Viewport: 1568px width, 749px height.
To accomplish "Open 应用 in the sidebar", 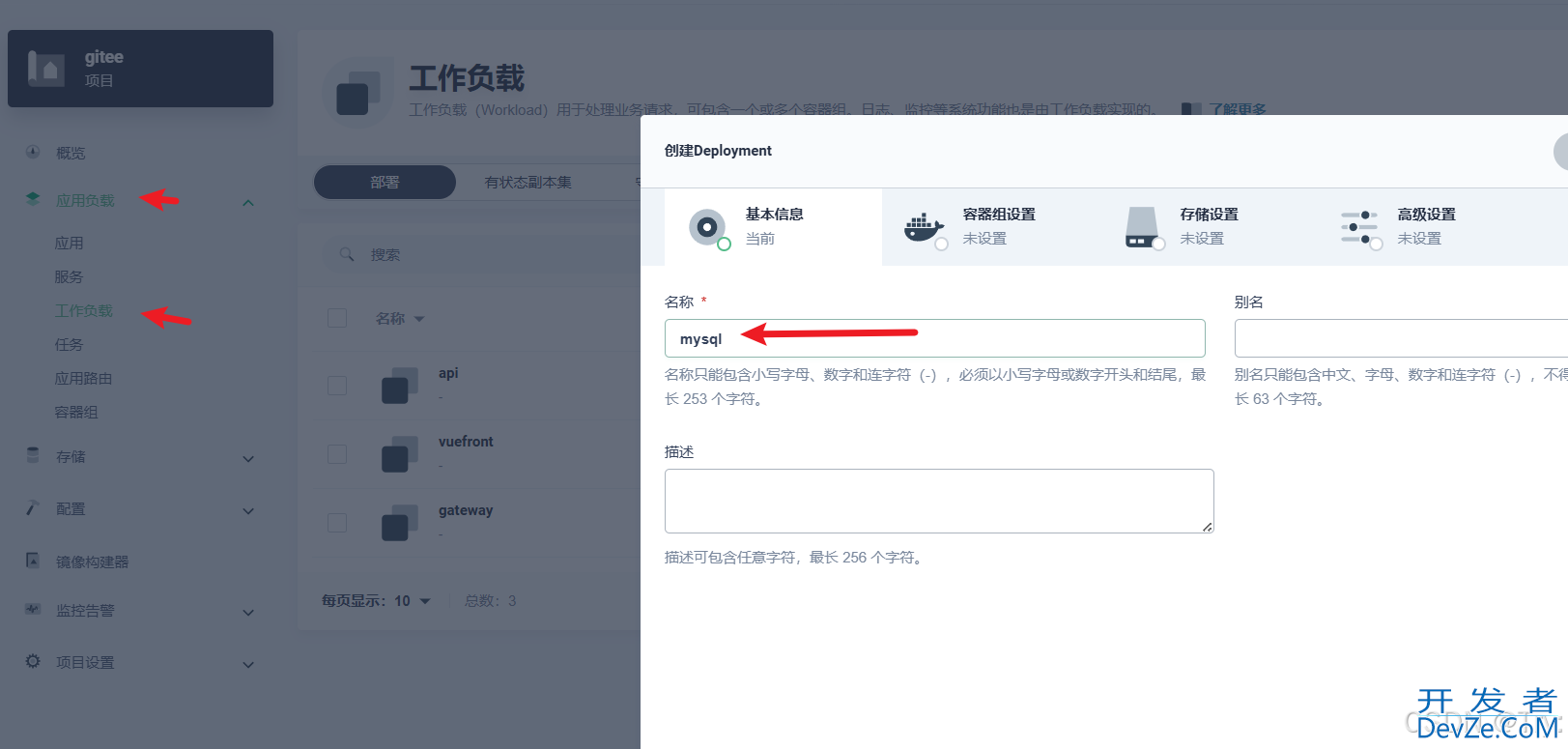I will coord(69,243).
